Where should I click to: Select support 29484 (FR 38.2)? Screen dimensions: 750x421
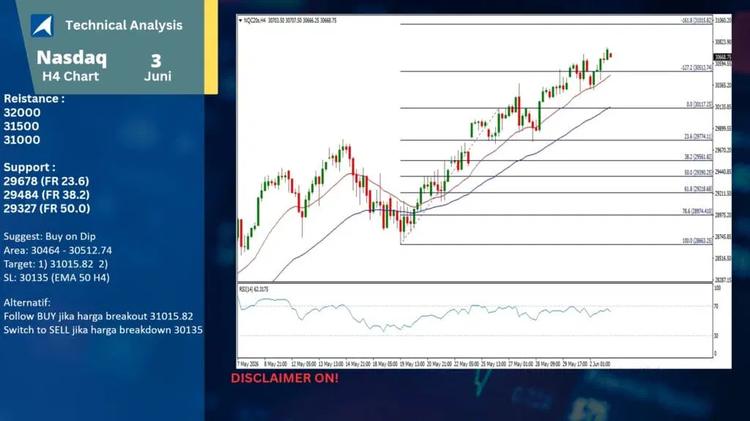46,195
